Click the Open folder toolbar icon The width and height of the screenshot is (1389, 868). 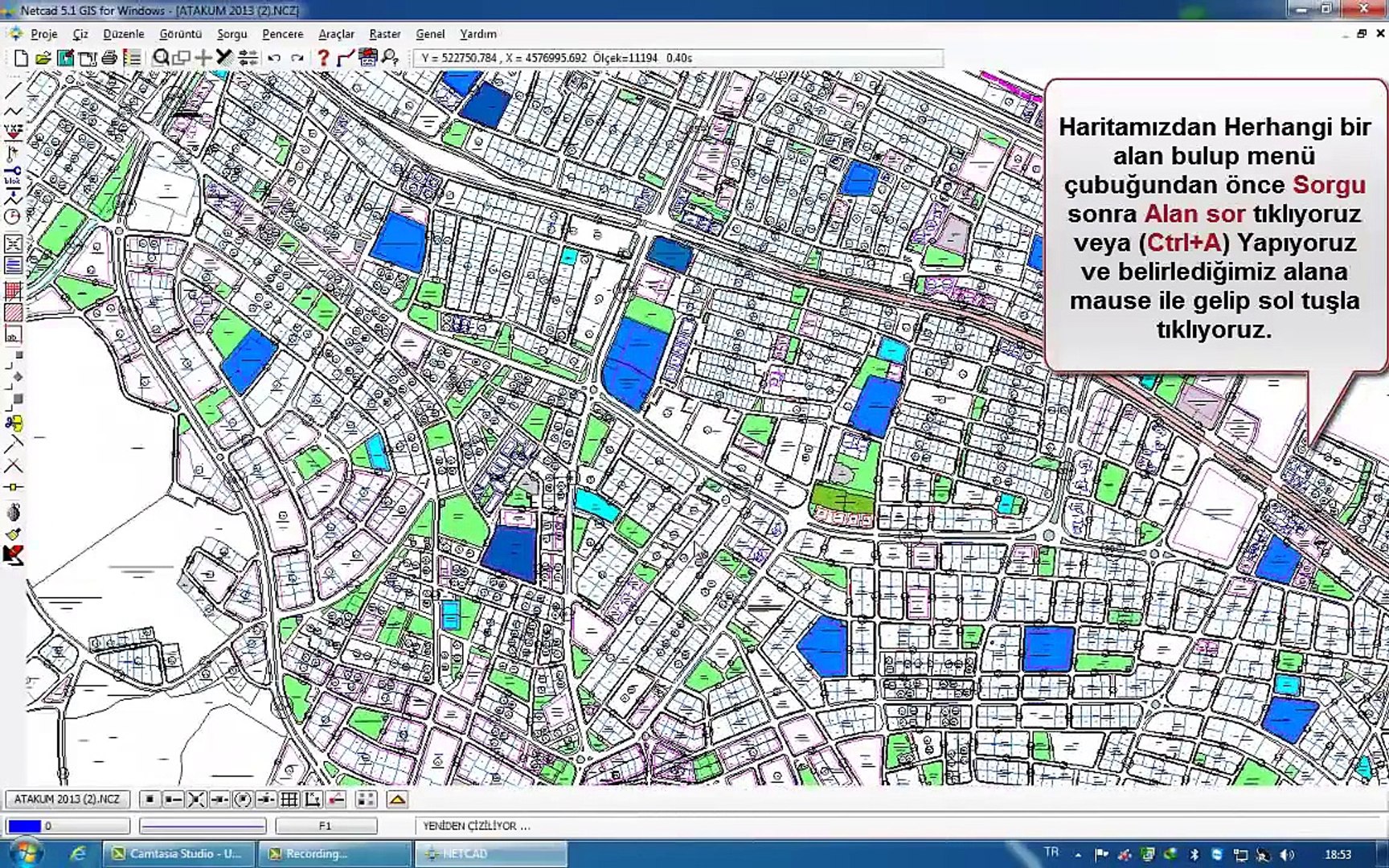[43, 58]
